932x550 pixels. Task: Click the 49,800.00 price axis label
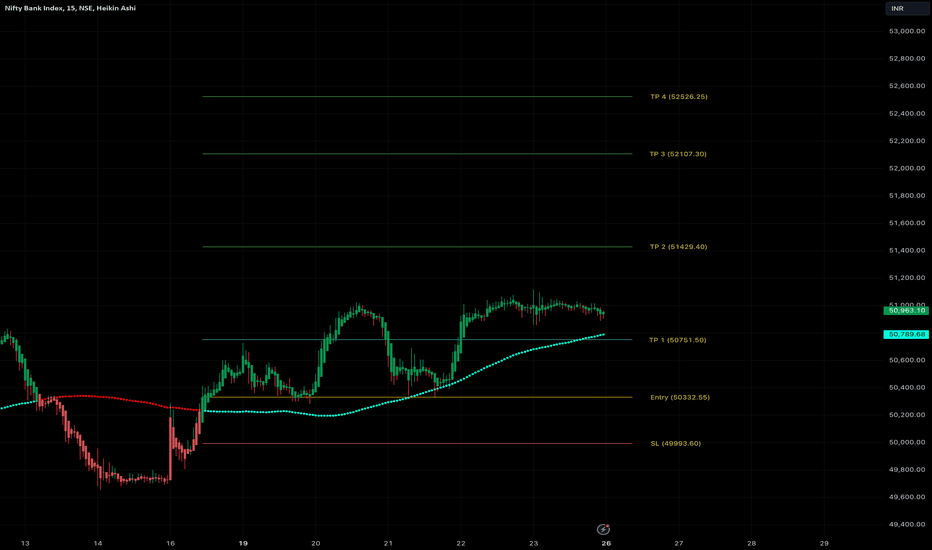[x=907, y=470]
